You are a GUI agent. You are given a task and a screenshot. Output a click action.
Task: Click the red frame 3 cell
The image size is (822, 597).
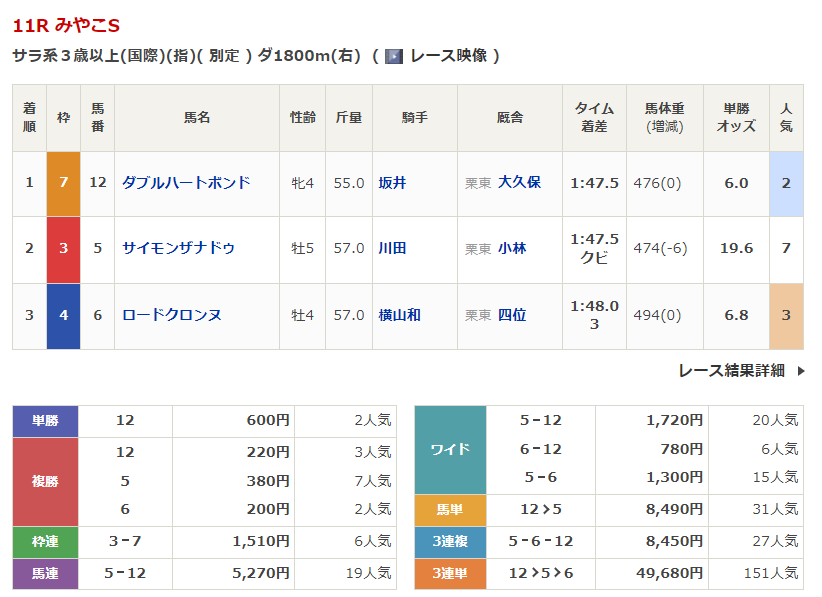coord(64,248)
